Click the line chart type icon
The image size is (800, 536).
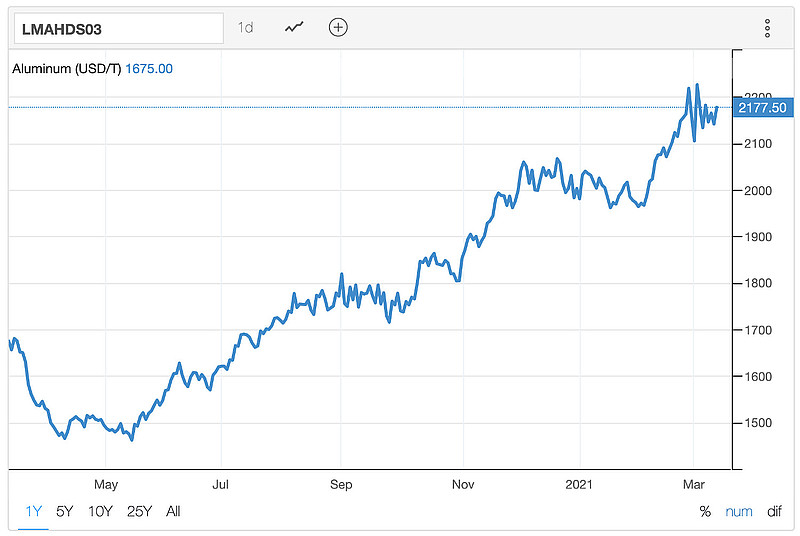(x=294, y=28)
